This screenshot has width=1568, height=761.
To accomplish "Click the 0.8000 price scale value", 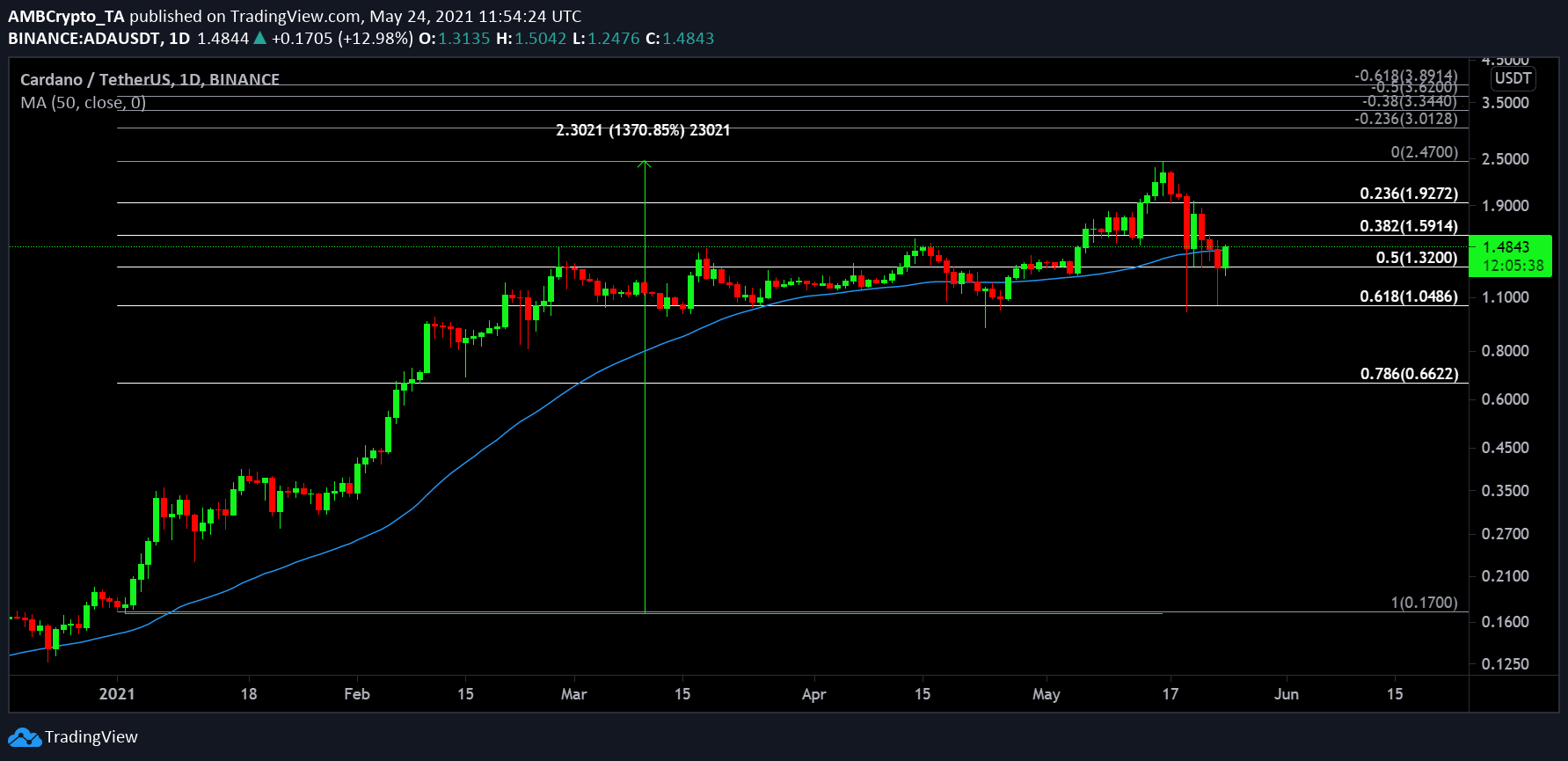I will tap(1506, 351).
